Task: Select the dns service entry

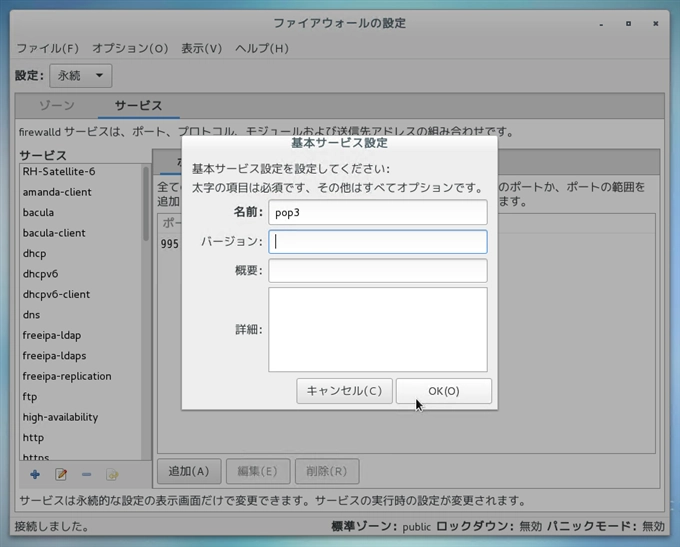Action: [81, 314]
